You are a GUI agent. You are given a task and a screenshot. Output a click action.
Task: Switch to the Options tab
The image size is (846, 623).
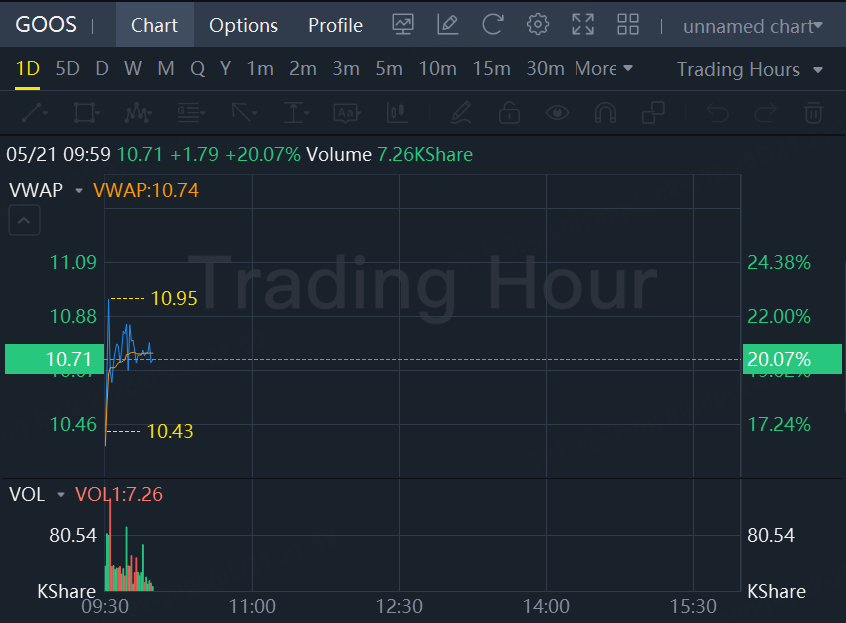coord(243,25)
